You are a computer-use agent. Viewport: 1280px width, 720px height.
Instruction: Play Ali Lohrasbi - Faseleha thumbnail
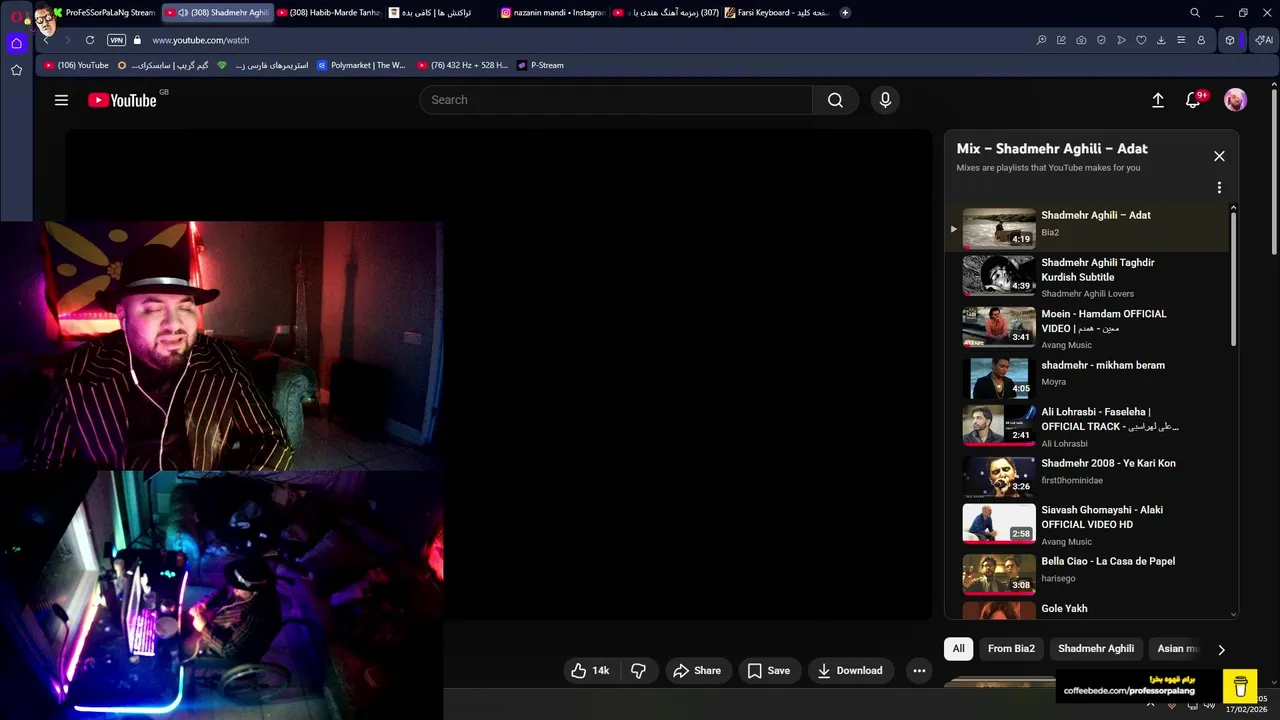click(999, 424)
